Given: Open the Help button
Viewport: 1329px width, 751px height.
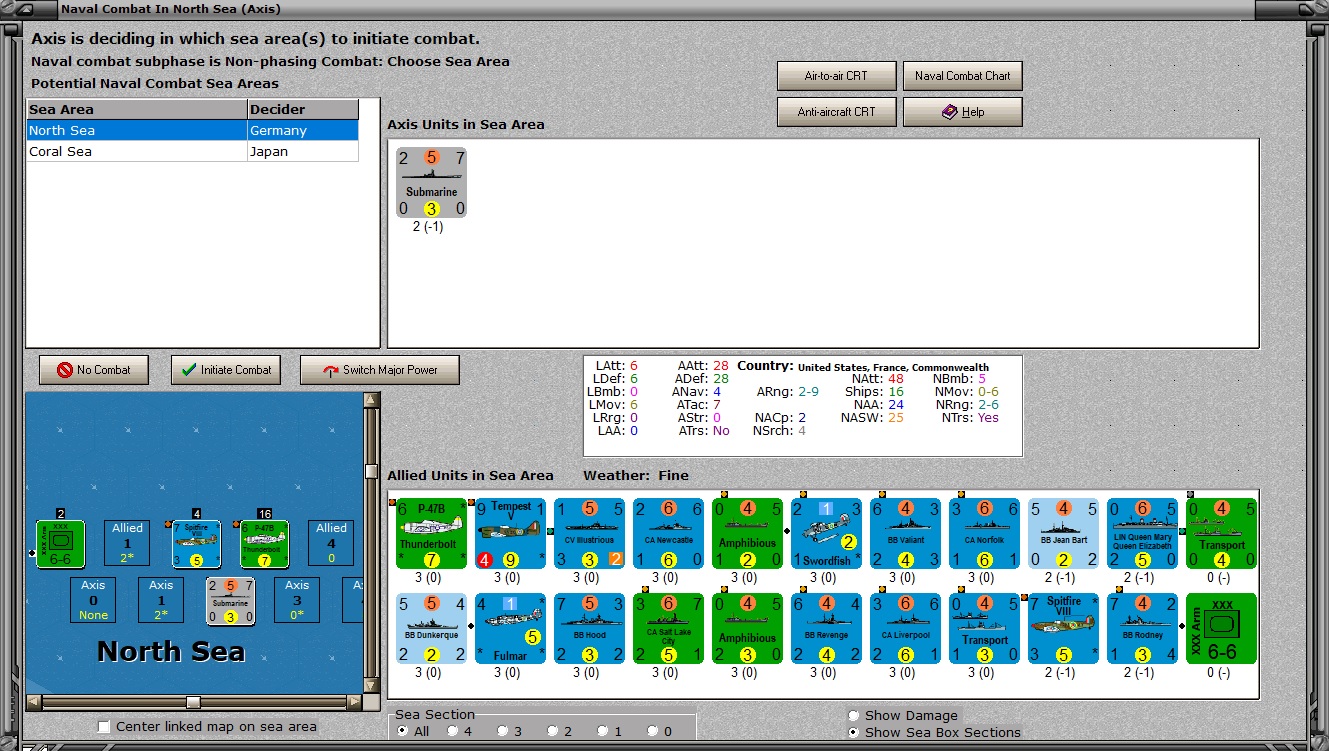Looking at the screenshot, I should coord(962,112).
